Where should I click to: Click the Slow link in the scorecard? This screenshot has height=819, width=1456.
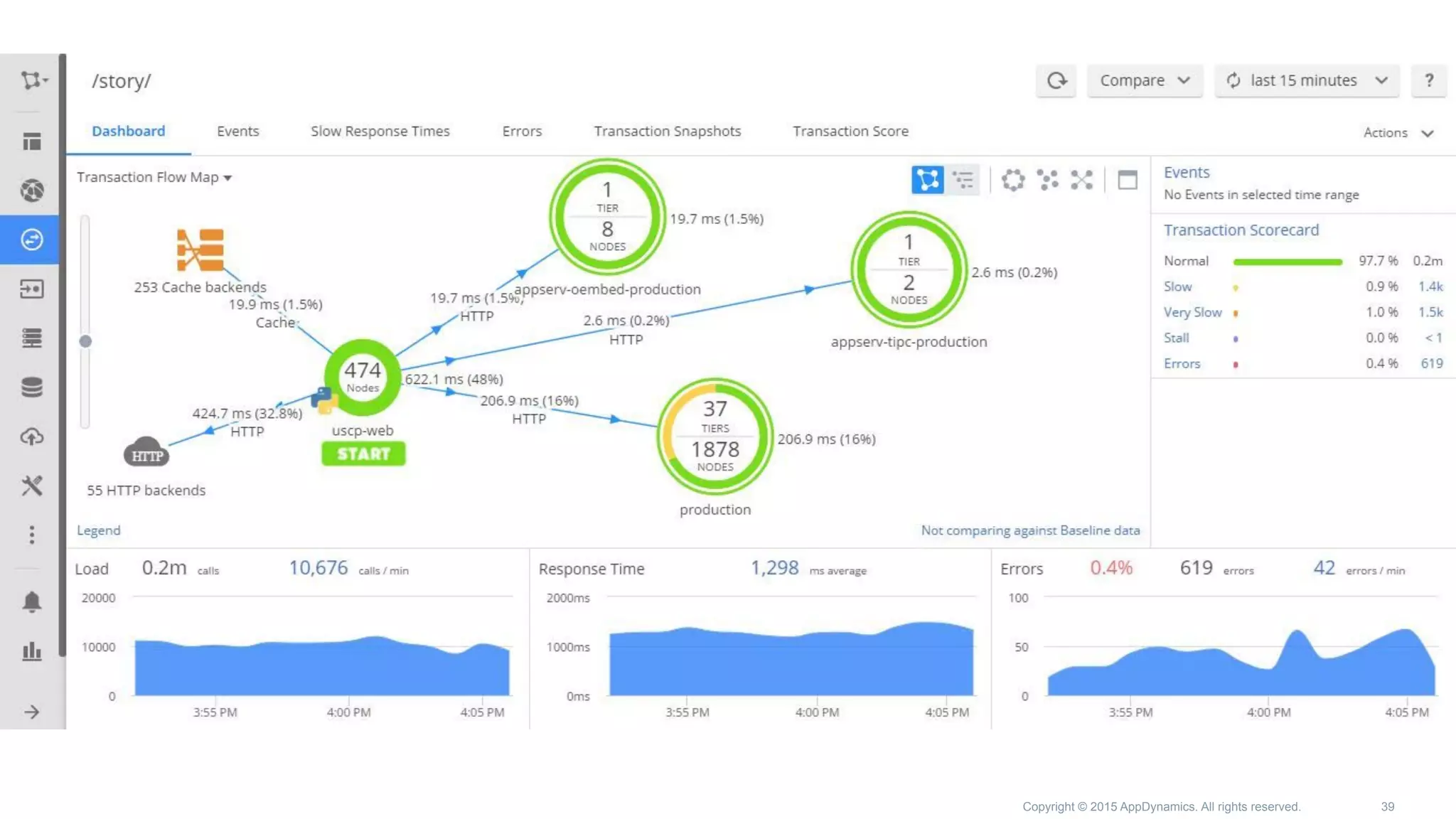tap(1177, 287)
